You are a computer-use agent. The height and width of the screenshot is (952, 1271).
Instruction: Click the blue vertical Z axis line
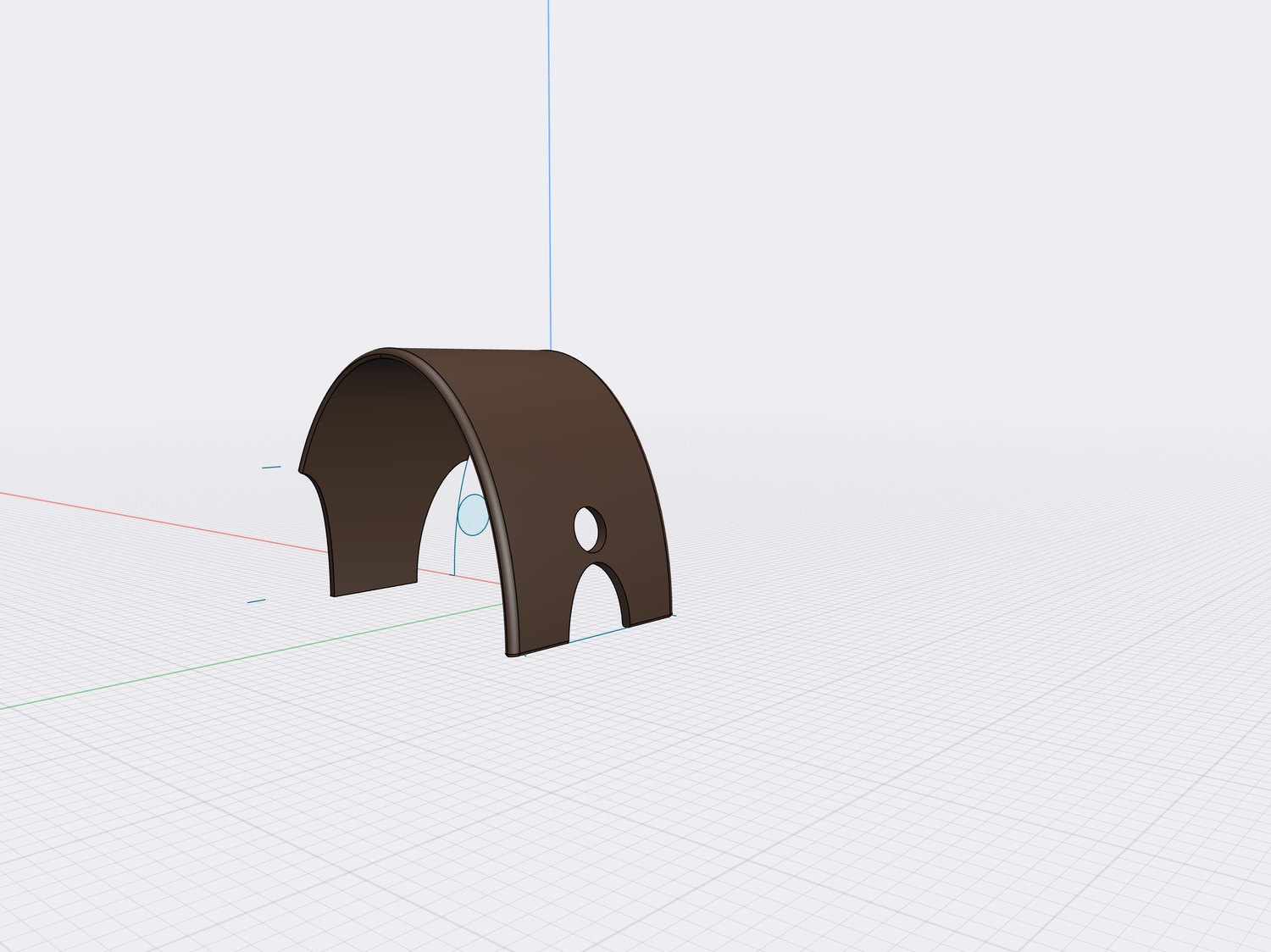coord(549,169)
